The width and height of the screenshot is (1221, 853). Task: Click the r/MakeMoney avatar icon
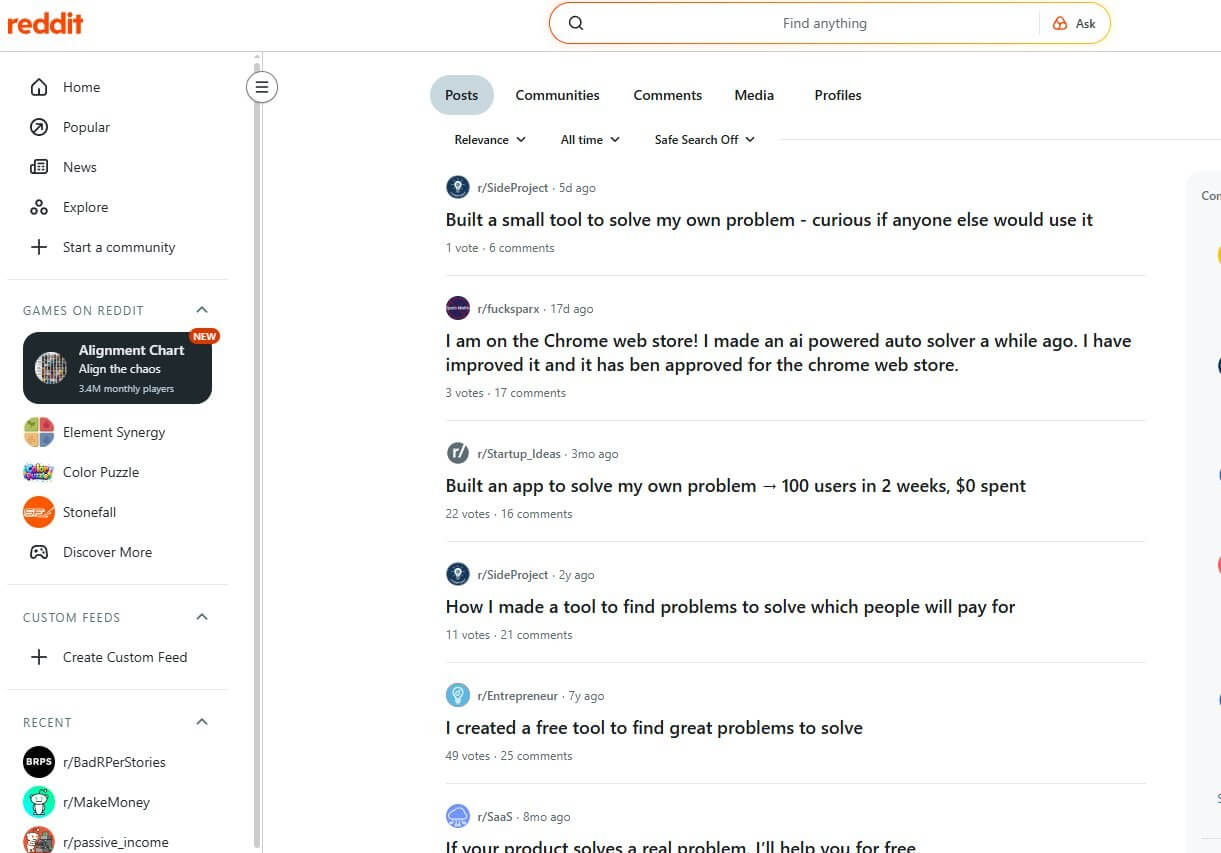point(39,802)
